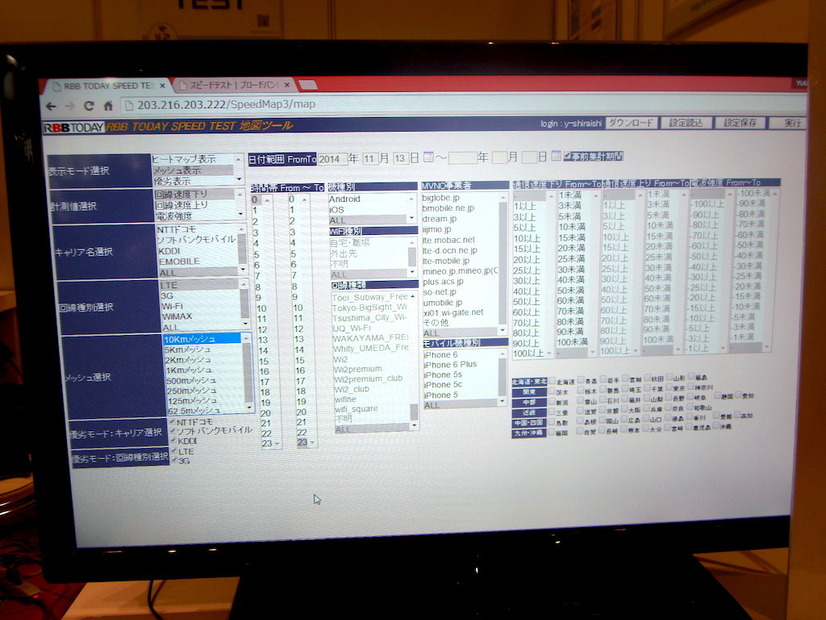826x620 pixels.
Task: Click the MVNO事業者 list scrollbar
Action: point(502,263)
